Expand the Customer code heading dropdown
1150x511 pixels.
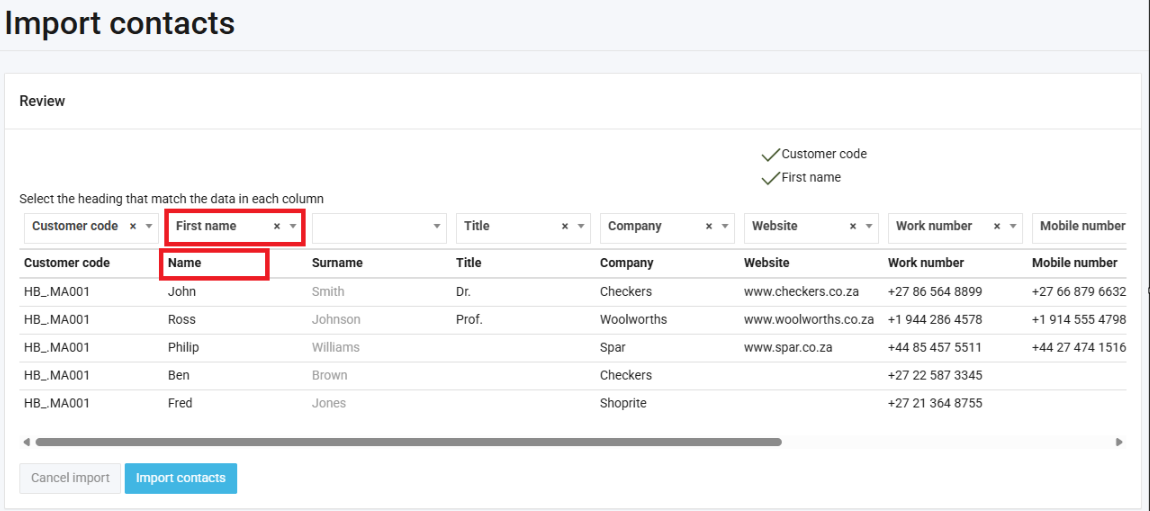tap(149, 227)
